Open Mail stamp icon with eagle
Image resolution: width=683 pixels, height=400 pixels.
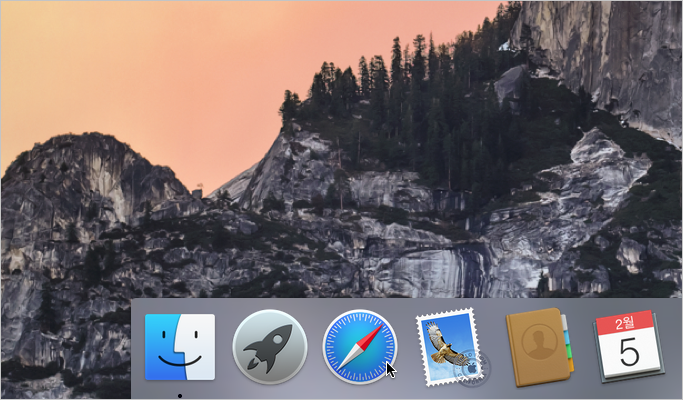pyautogui.click(x=452, y=347)
